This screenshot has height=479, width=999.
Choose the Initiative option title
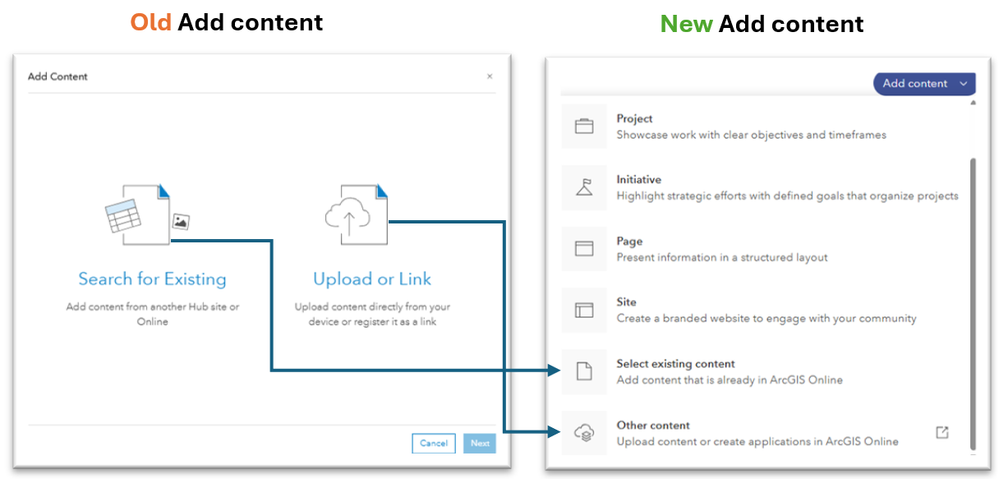638,180
